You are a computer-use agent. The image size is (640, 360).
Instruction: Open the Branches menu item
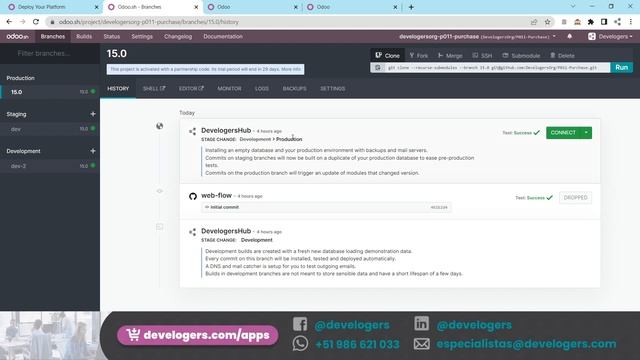pyautogui.click(x=53, y=36)
